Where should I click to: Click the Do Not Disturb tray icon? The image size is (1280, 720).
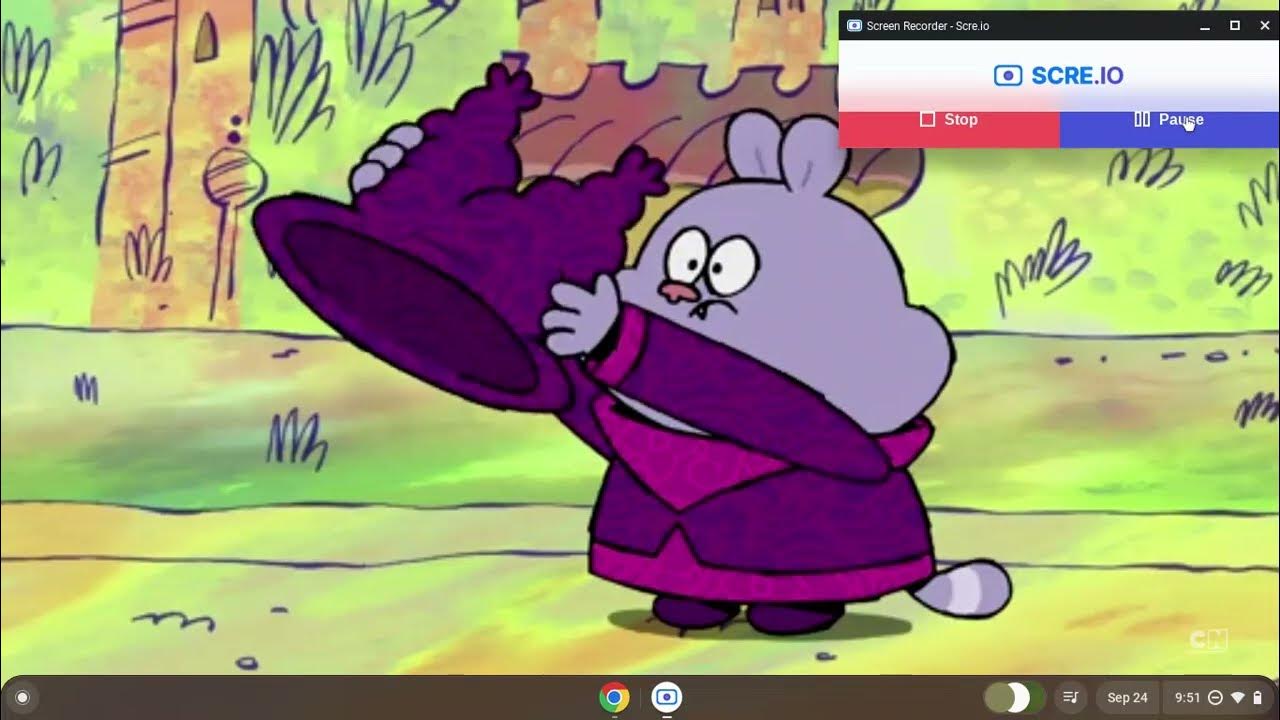point(1215,697)
